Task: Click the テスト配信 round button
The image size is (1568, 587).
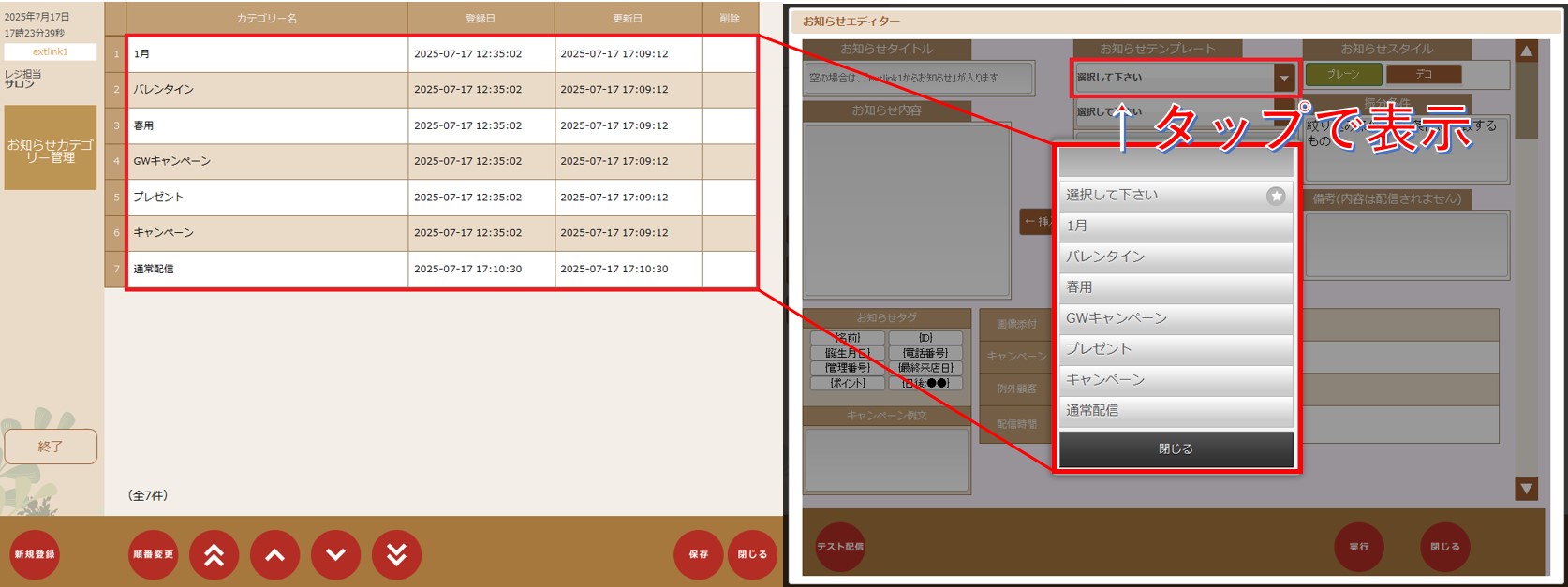Action: coord(840,547)
